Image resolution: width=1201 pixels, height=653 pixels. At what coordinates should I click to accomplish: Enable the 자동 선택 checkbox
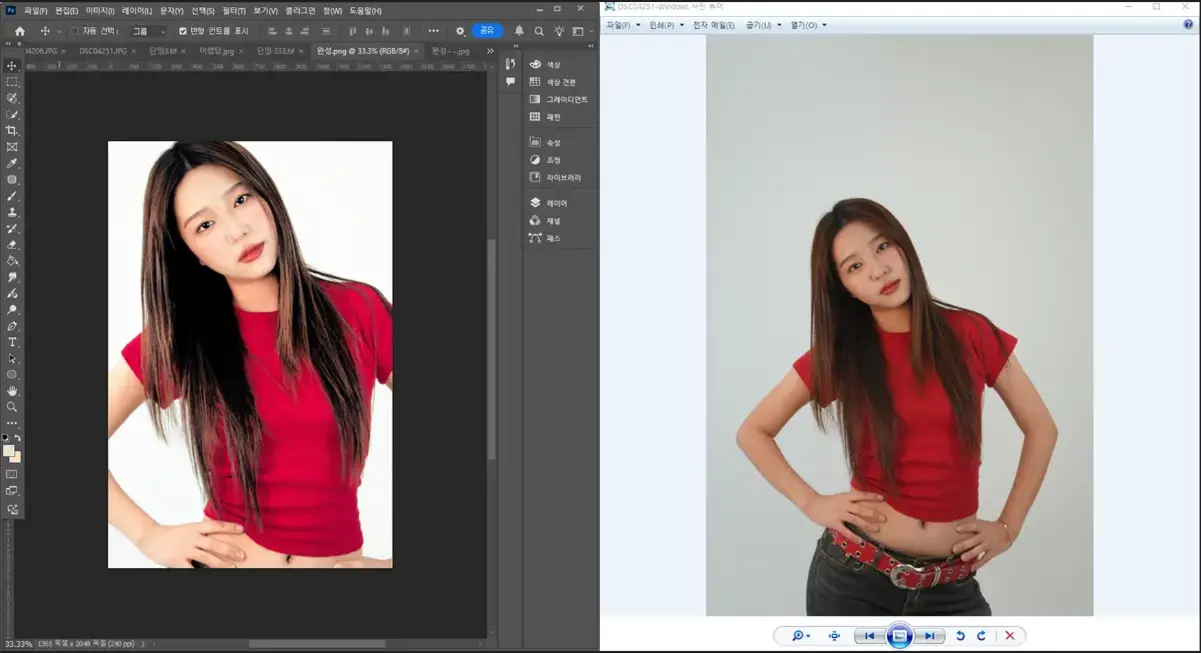(75, 31)
